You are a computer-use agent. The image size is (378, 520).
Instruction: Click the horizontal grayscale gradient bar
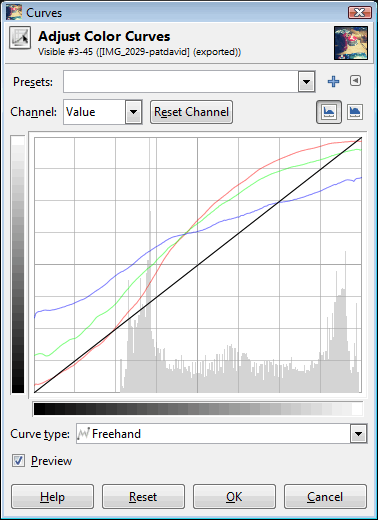coord(198,409)
